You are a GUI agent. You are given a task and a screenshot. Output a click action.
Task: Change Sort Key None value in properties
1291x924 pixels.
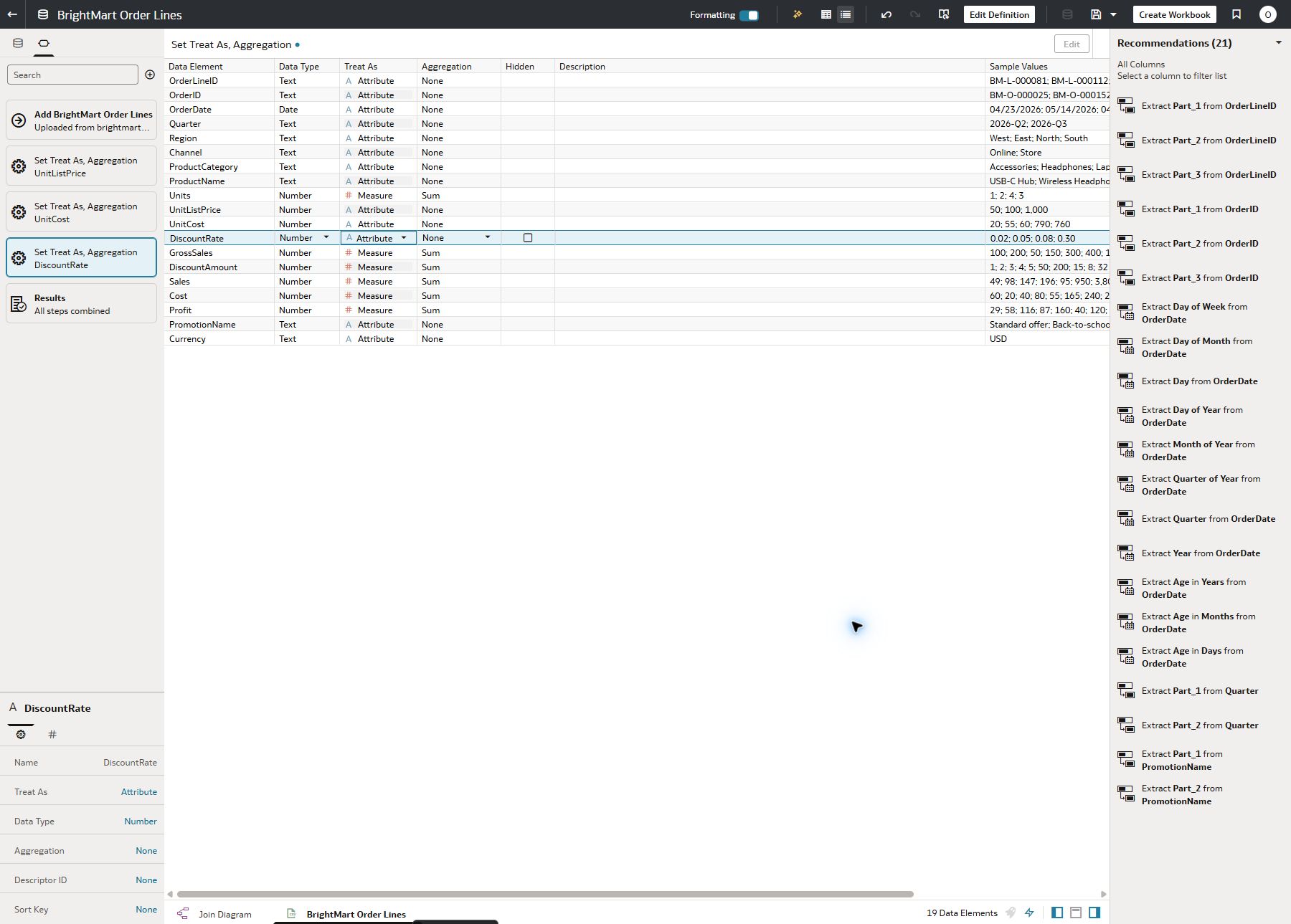[146, 909]
